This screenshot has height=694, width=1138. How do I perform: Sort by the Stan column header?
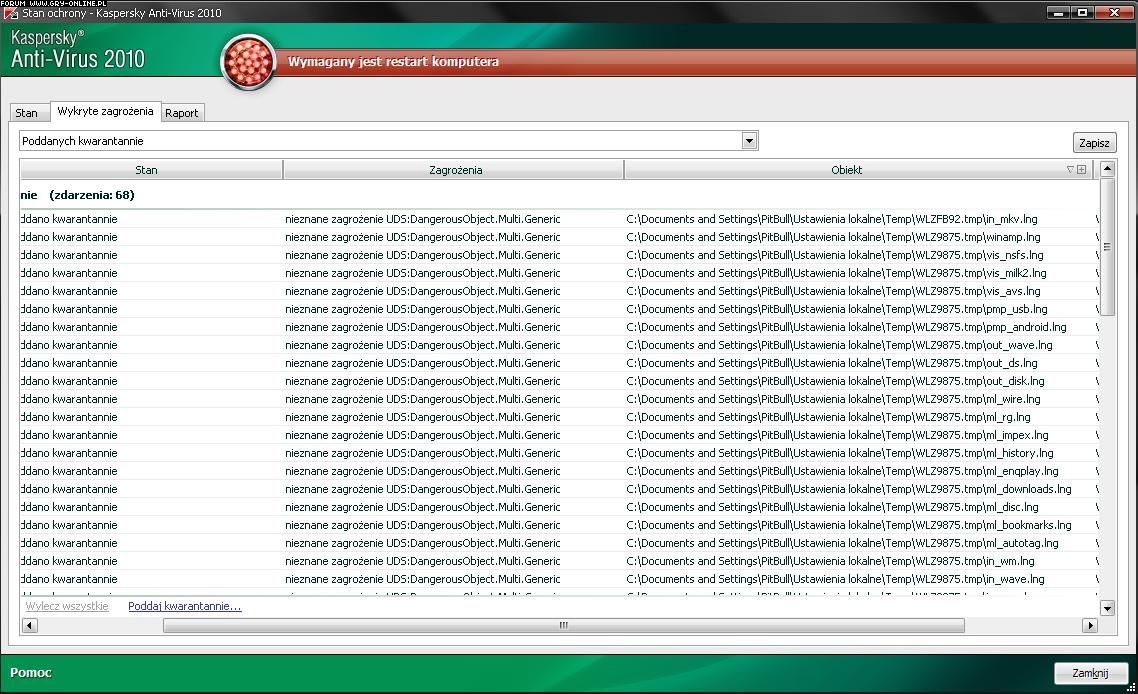[x=151, y=170]
